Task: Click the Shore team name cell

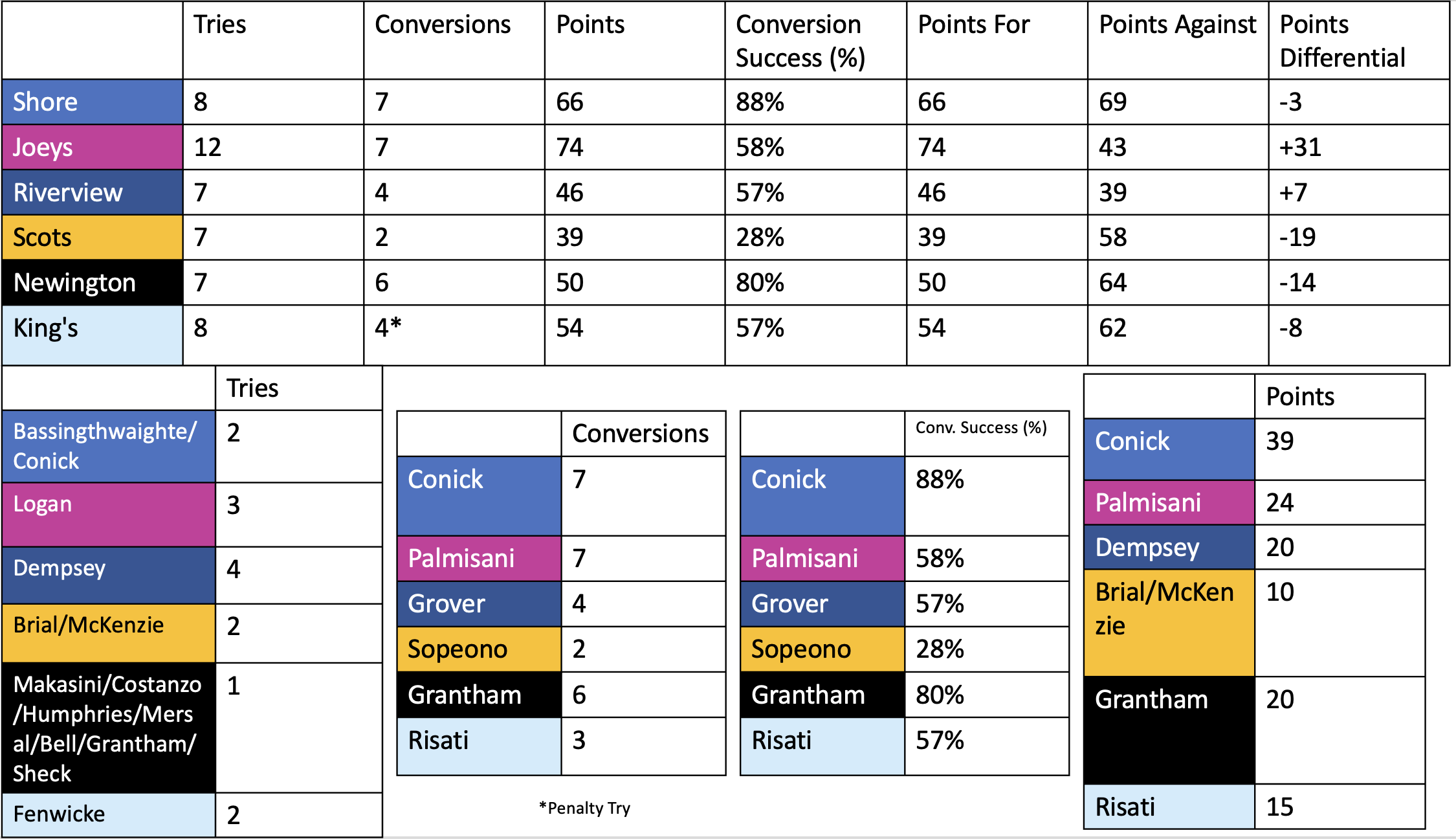Action: (92, 102)
